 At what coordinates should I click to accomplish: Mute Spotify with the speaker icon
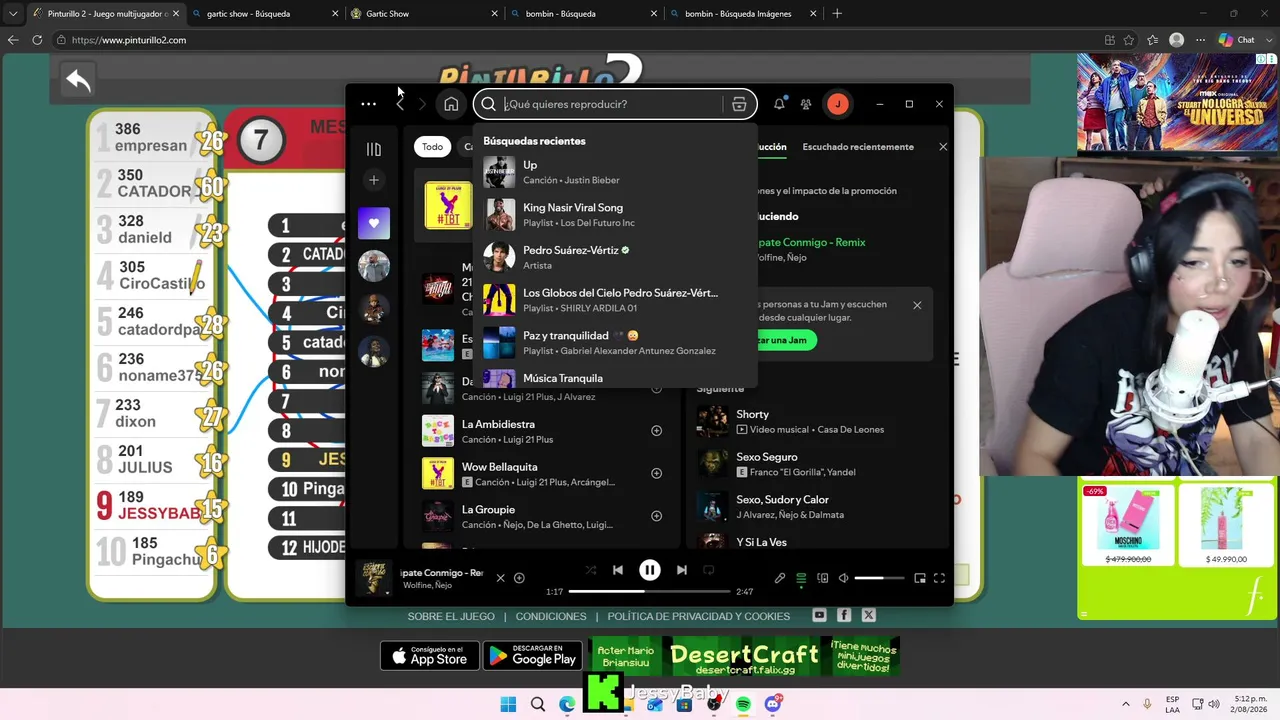(x=843, y=578)
